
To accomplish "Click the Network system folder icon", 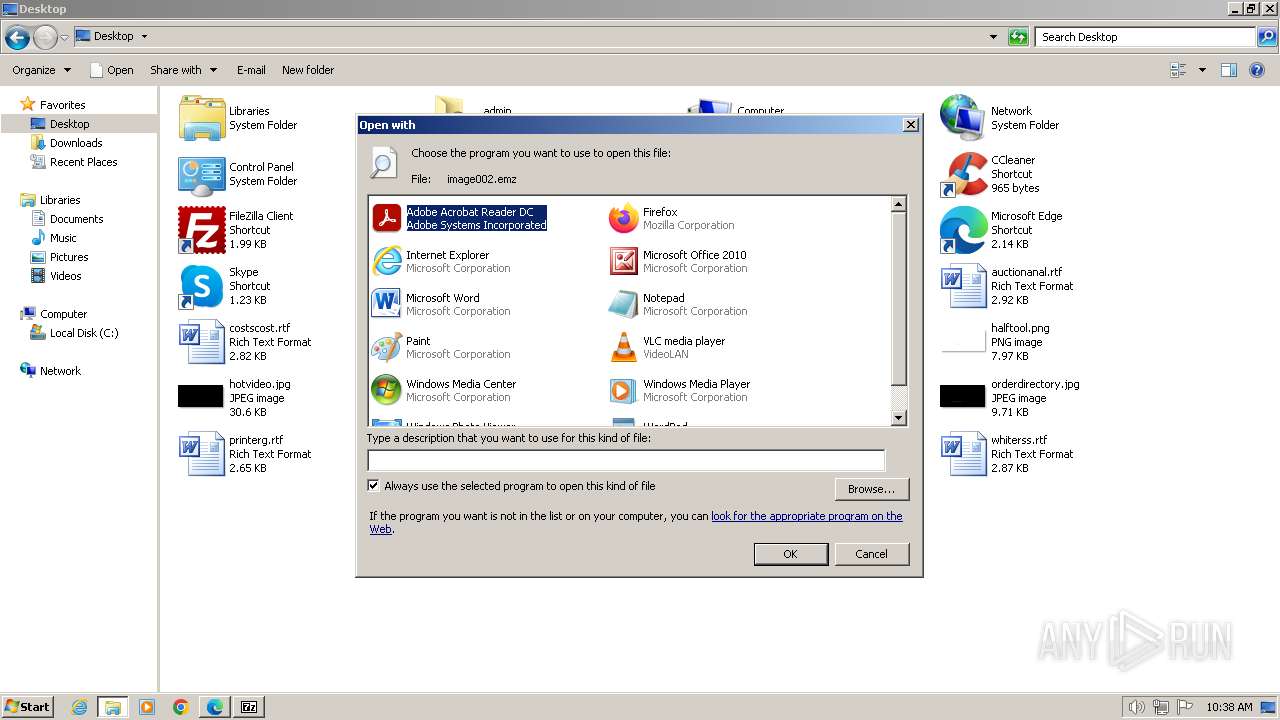I will [963, 118].
